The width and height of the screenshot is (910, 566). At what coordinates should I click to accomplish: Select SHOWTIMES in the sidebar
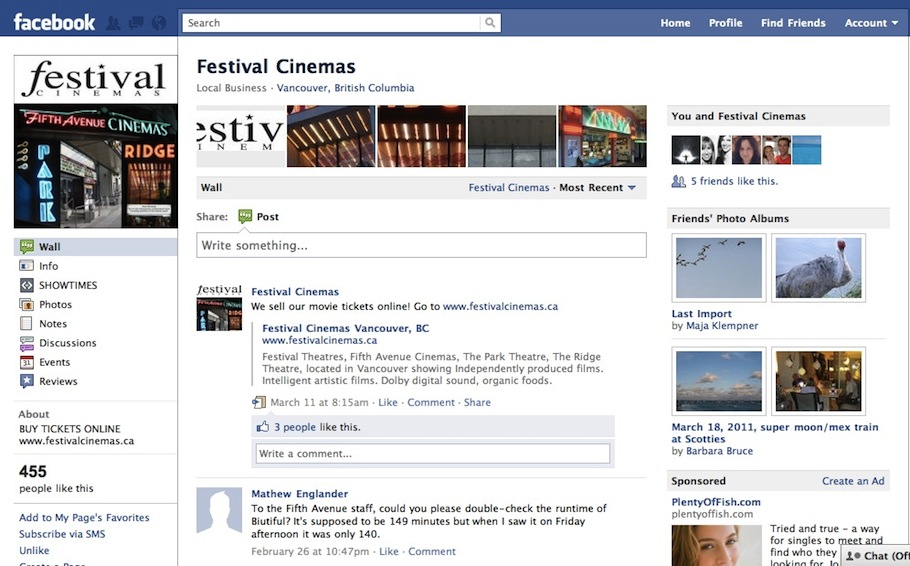[68, 285]
